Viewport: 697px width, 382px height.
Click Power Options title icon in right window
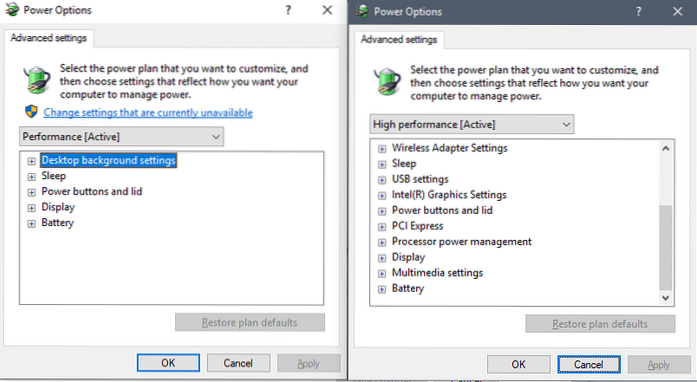click(x=362, y=11)
